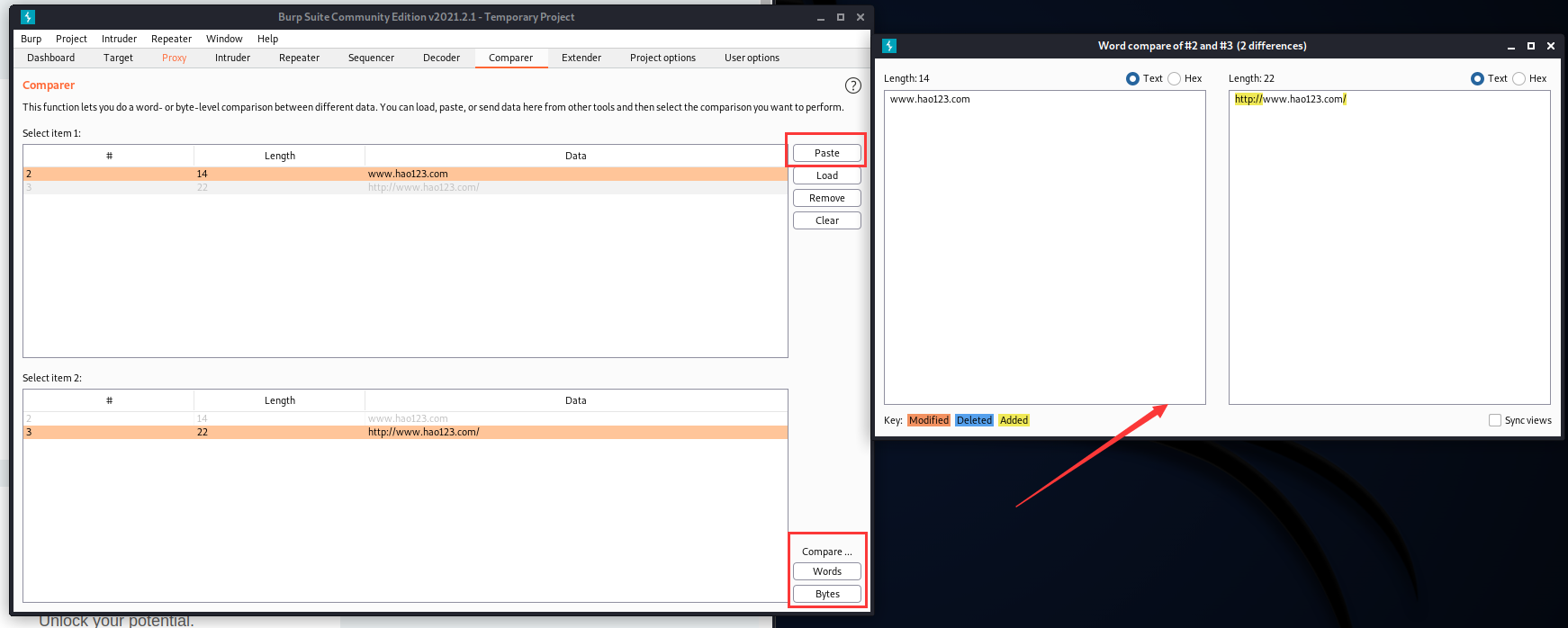Click the Remove button
The width and height of the screenshot is (1568, 628).
pyautogui.click(x=827, y=198)
